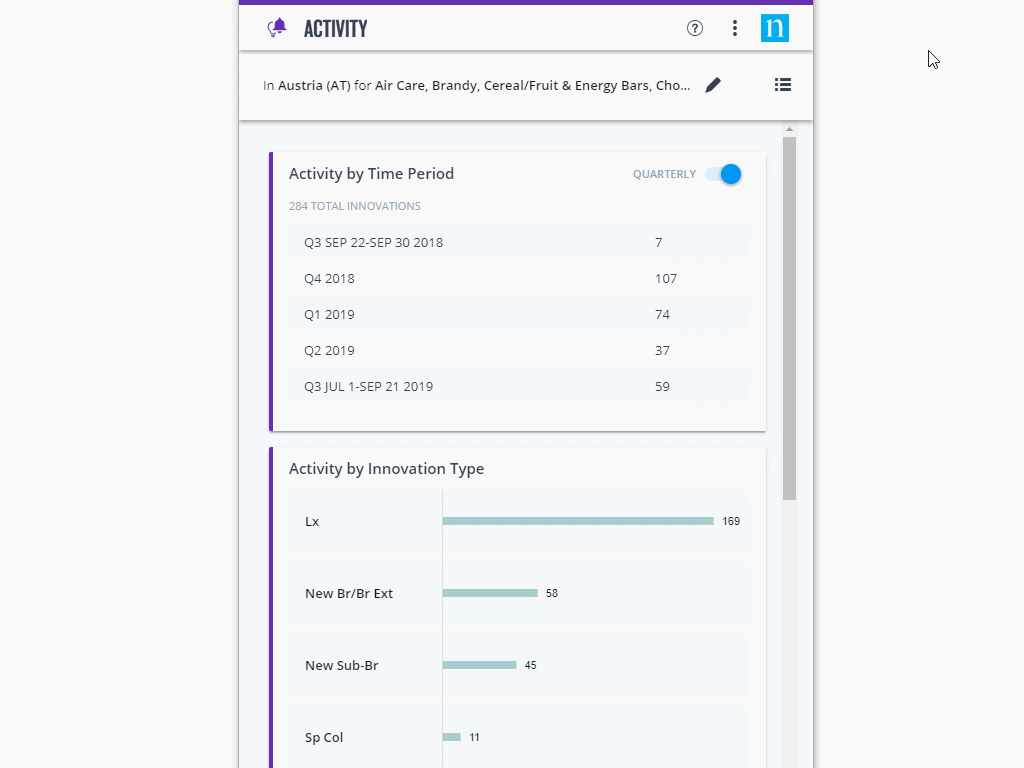This screenshot has width=1024, height=768.
Task: Click the Q3 Jul 1-Sep 21 2019 row
Action: pos(518,387)
